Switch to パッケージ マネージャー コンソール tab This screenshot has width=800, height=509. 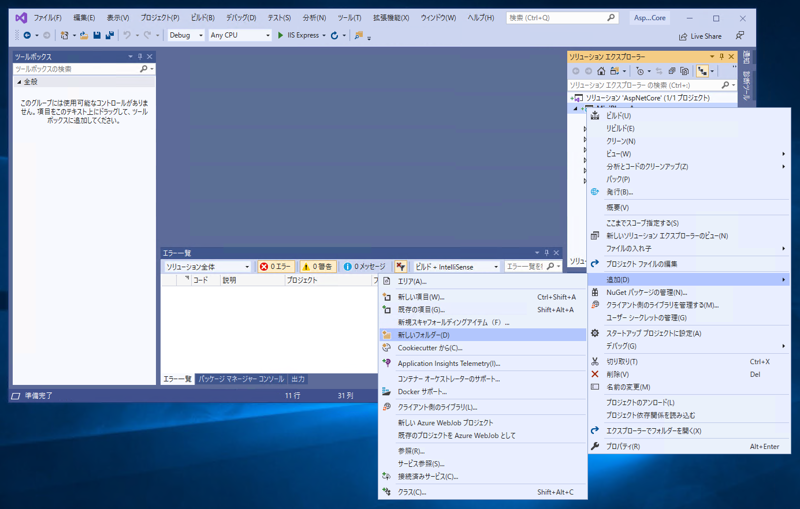point(241,379)
